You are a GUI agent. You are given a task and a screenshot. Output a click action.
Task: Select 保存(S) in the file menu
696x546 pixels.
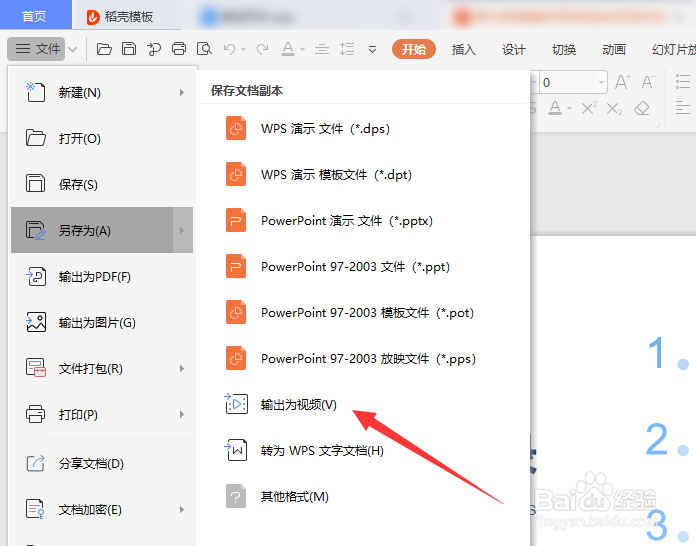[x=102, y=184]
